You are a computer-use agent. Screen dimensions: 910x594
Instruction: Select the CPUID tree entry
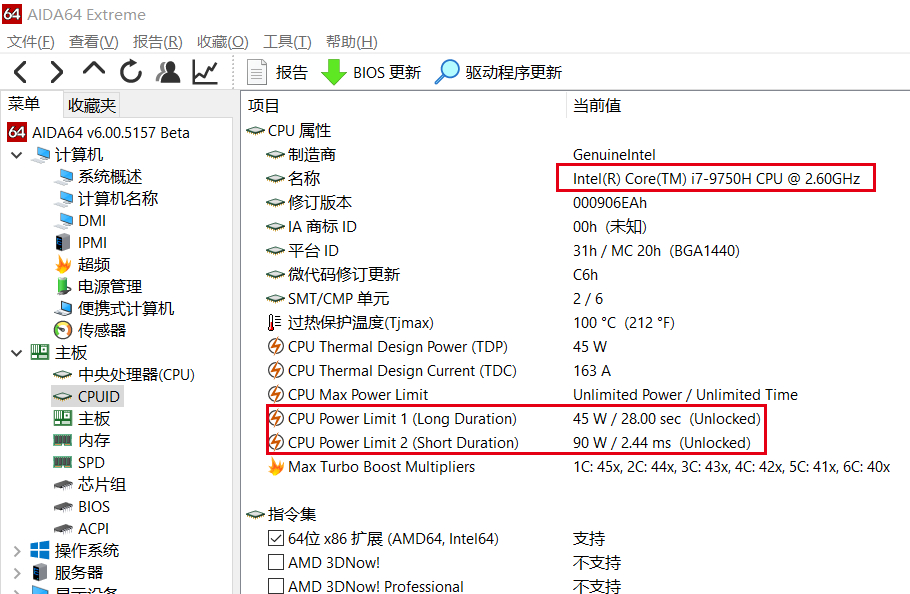click(99, 397)
